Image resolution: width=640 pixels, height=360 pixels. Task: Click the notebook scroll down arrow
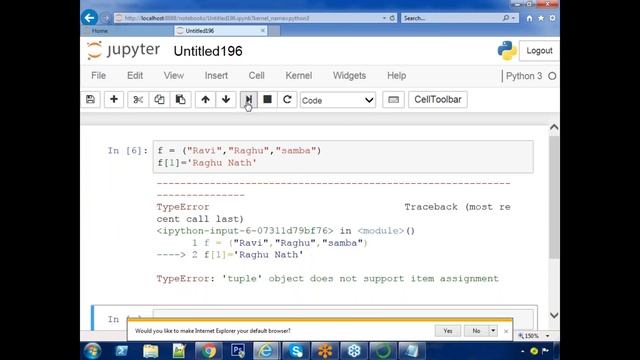tap(554, 315)
